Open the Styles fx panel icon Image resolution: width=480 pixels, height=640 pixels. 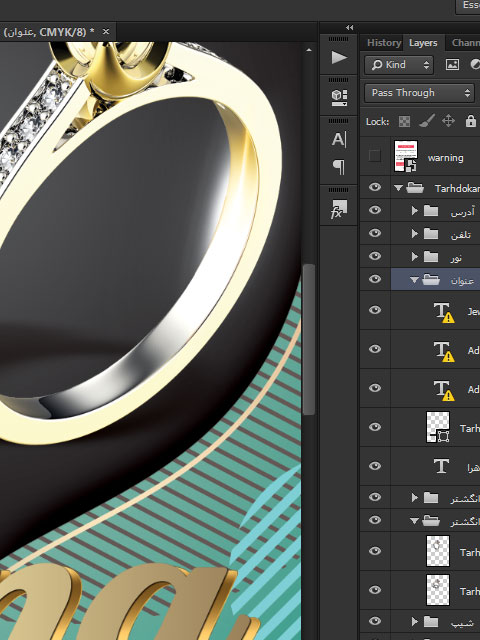tap(339, 209)
